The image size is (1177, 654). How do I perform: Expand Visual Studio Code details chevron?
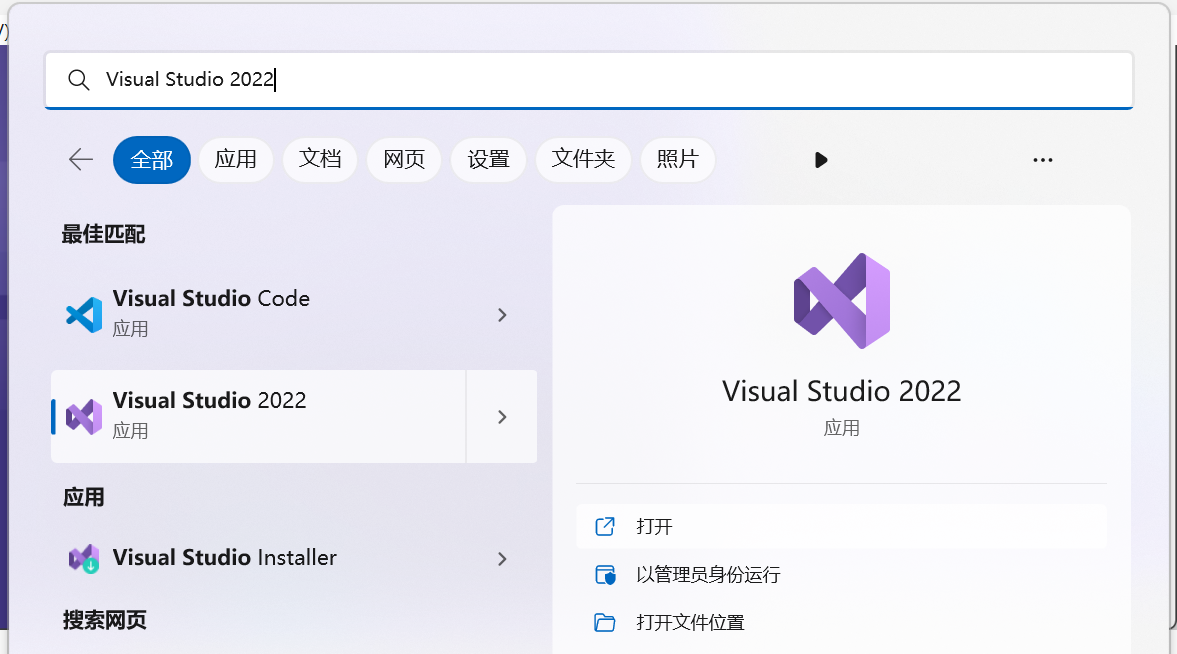[502, 315]
